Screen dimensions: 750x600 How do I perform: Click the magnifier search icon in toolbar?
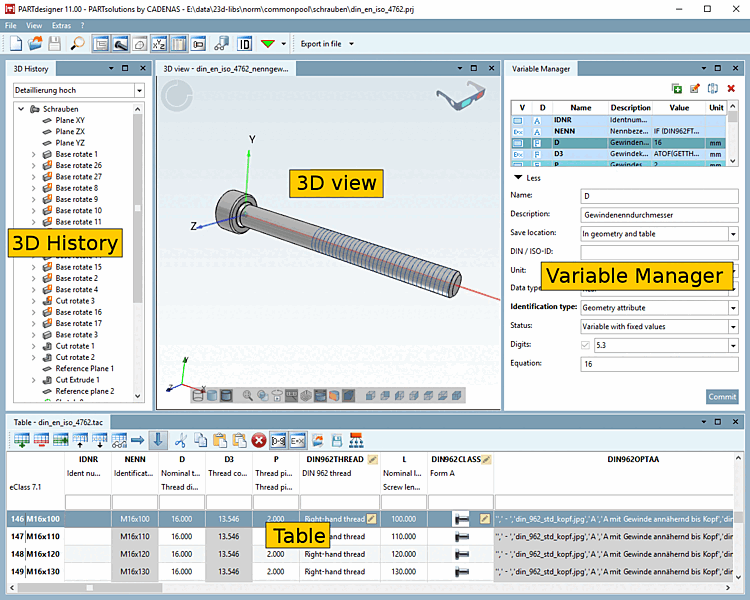[x=77, y=44]
